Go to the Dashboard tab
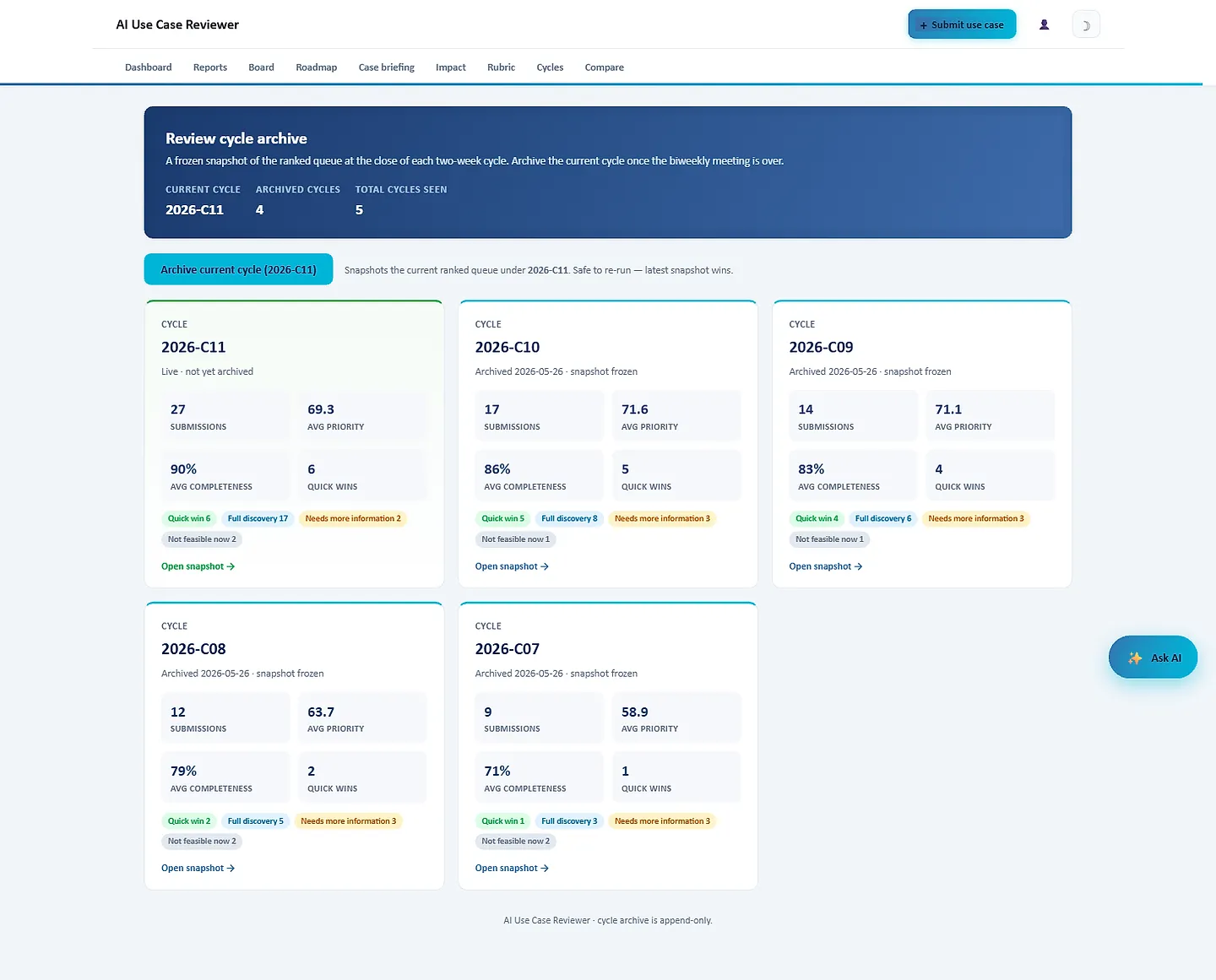Screen dimensions: 1216x980 [x=149, y=68]
